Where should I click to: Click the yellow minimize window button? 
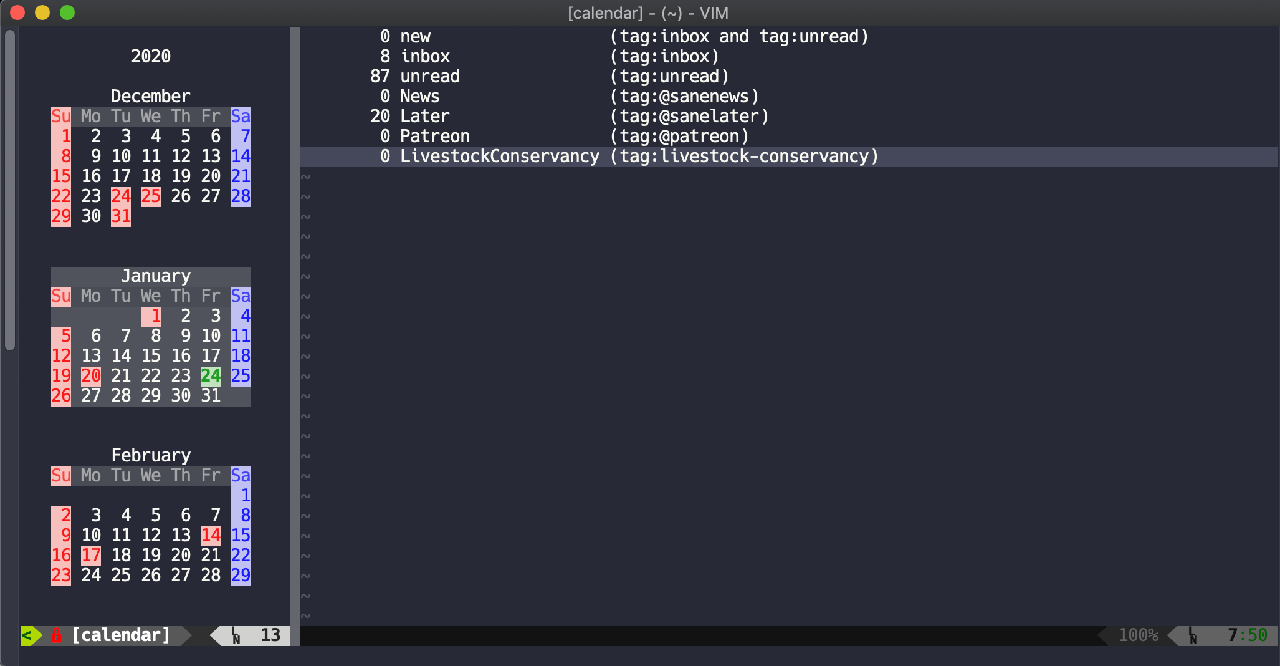pyautogui.click(x=42, y=13)
